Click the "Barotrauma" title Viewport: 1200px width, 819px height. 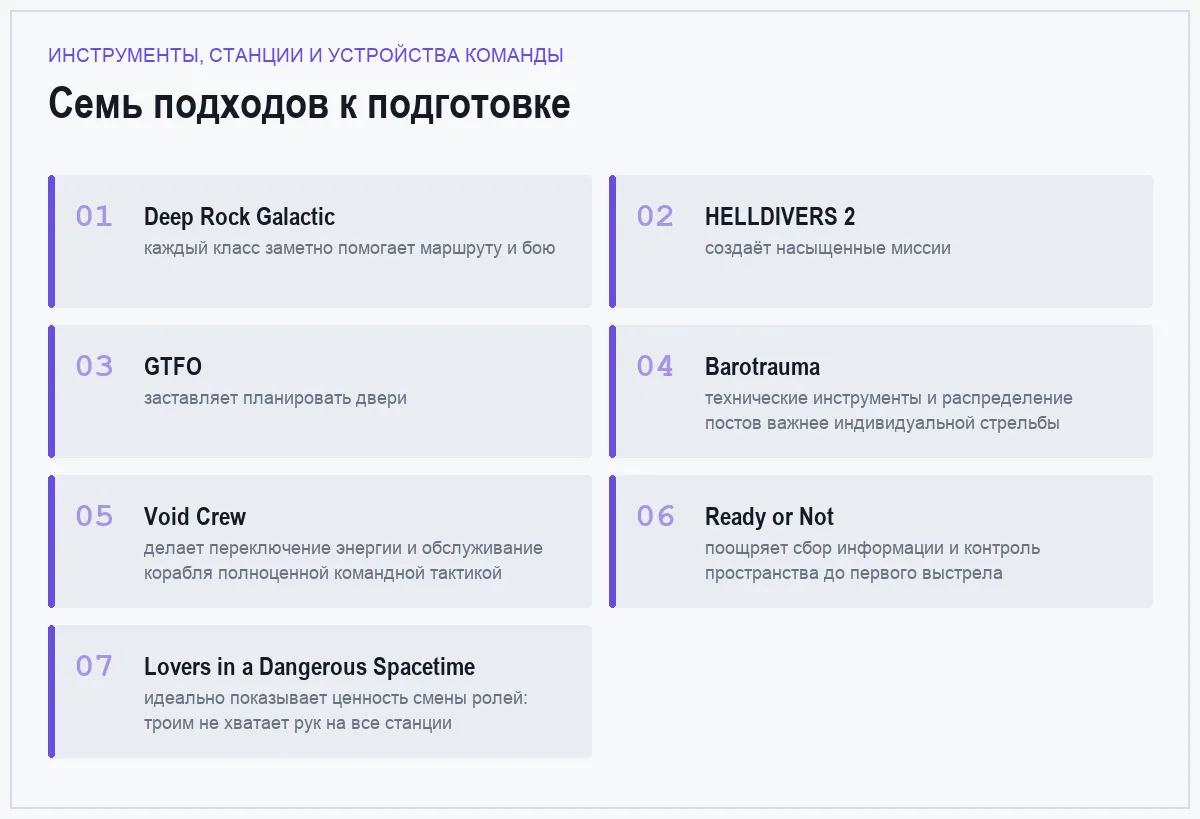(762, 367)
